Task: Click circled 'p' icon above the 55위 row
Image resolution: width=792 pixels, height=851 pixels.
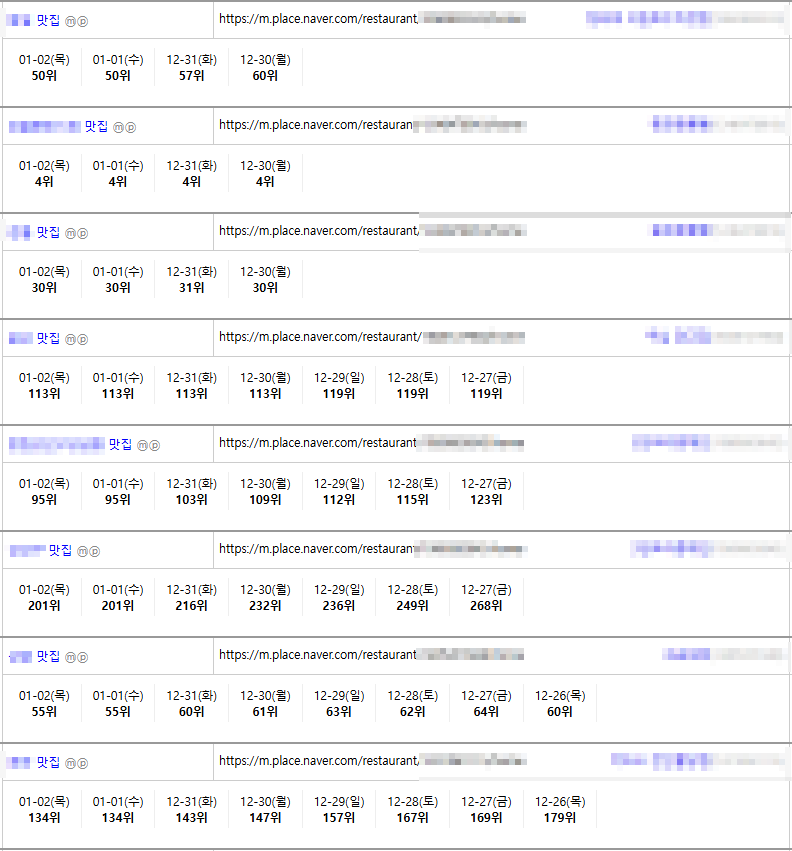Action: click(83, 657)
